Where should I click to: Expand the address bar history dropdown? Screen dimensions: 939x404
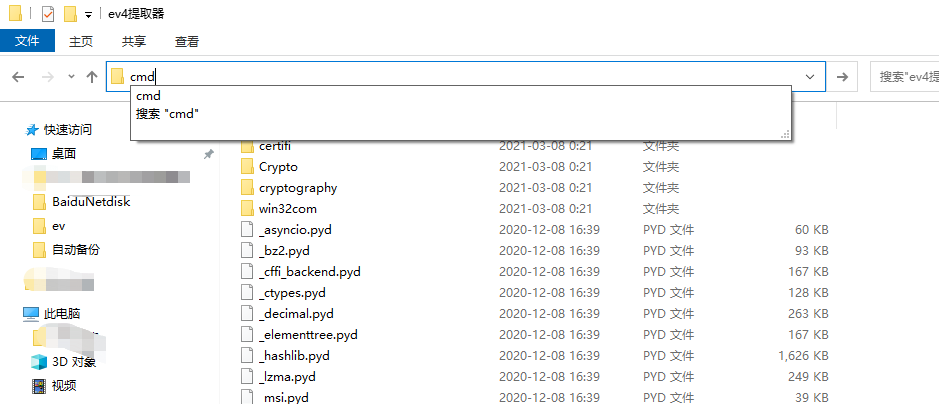pos(810,77)
